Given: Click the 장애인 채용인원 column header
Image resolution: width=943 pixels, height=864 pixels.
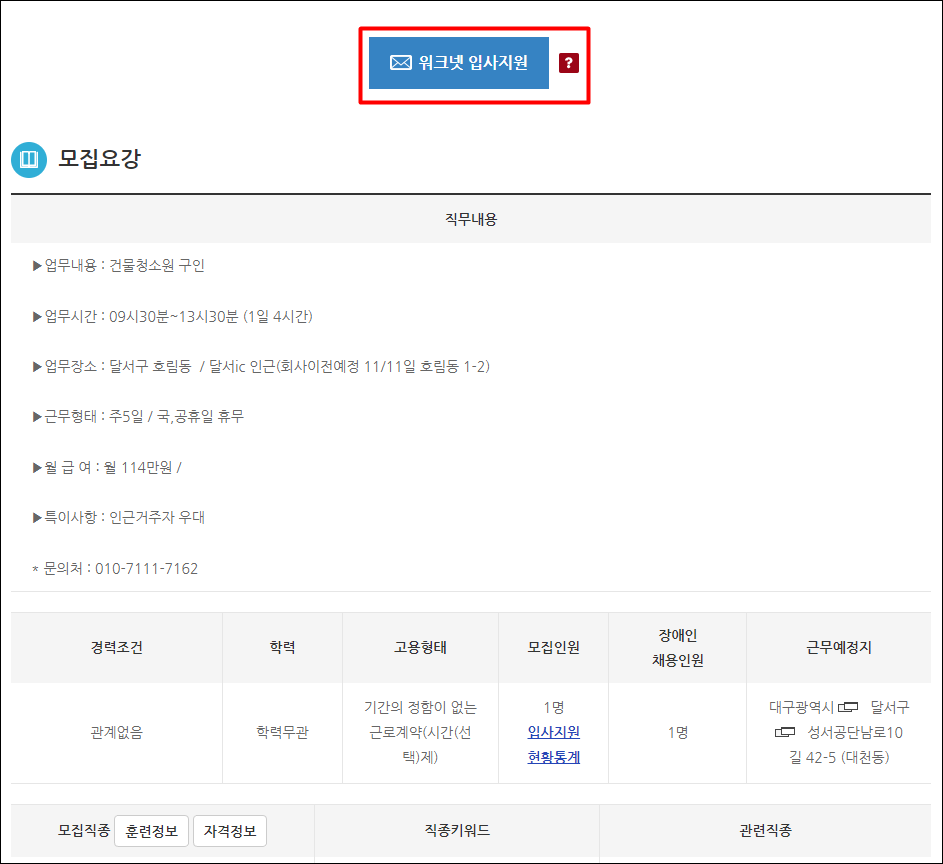Looking at the screenshot, I should pyautogui.click(x=678, y=648).
